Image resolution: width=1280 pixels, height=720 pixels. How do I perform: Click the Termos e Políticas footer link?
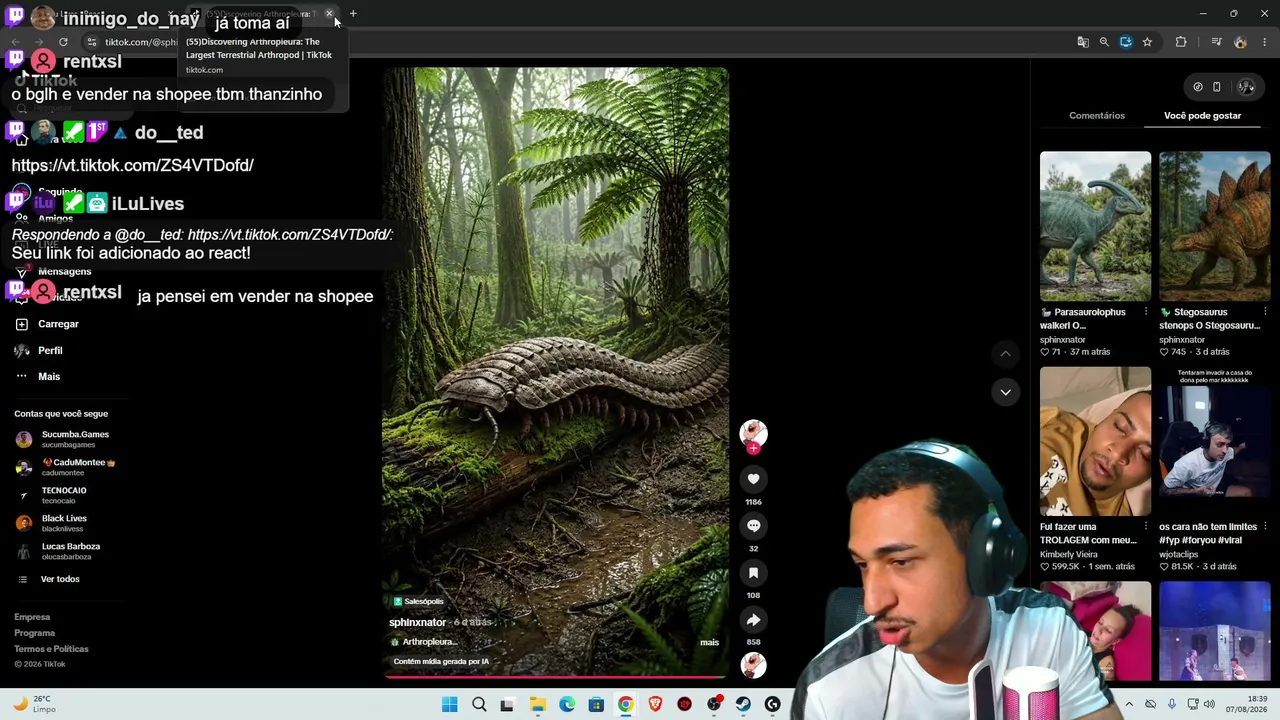51,649
